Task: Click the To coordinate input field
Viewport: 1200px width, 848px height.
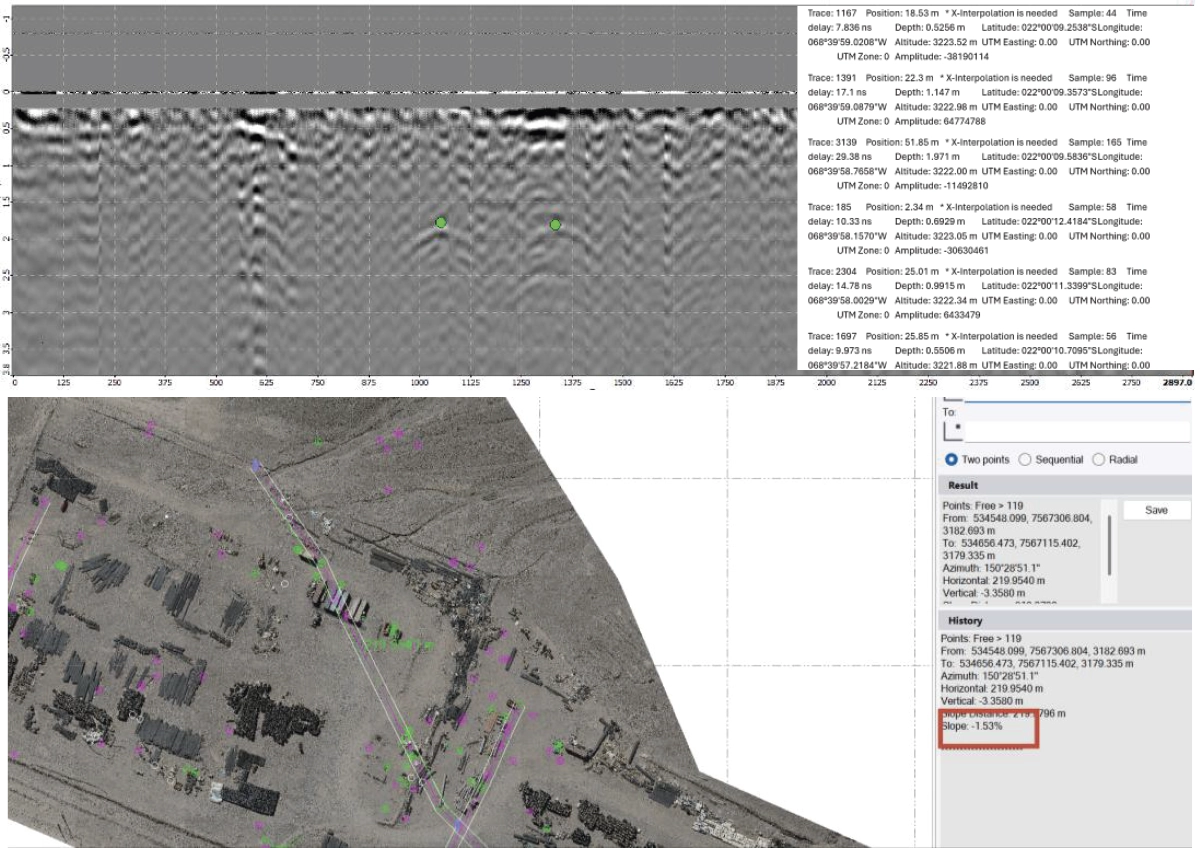Action: (1077, 431)
